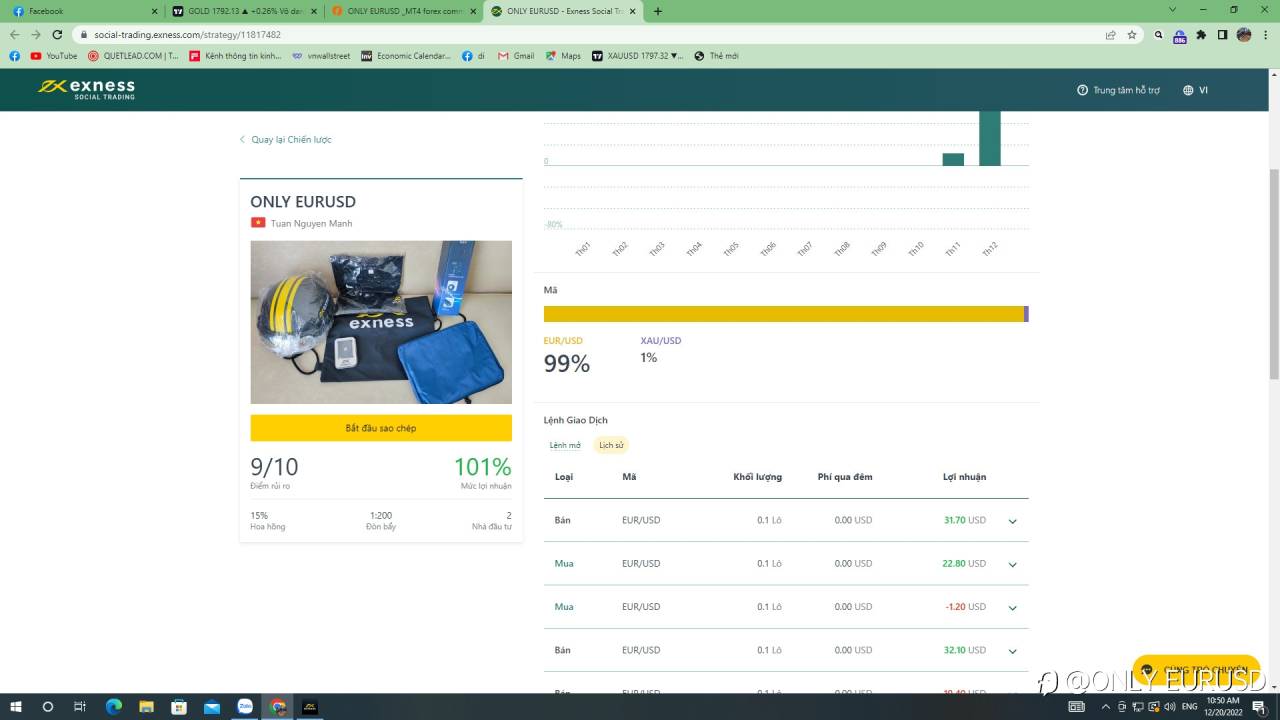Image resolution: width=1280 pixels, height=720 pixels.
Task: Click the yellow EUR/USD allocation bar
Action: [784, 314]
